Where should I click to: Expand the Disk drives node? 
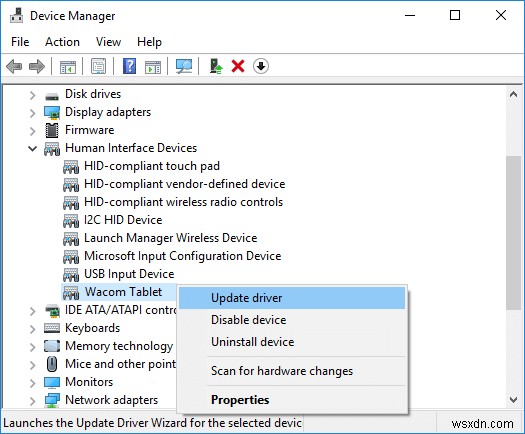coord(32,95)
